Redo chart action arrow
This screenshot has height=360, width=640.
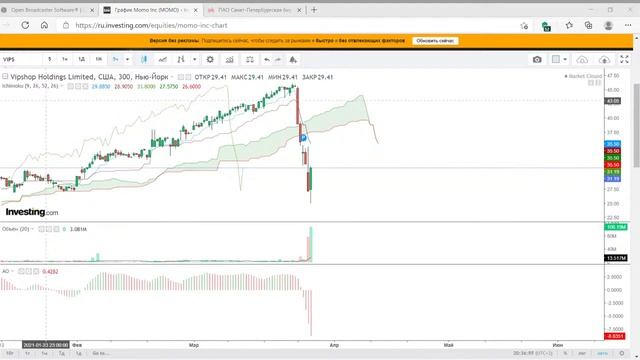click(278, 60)
